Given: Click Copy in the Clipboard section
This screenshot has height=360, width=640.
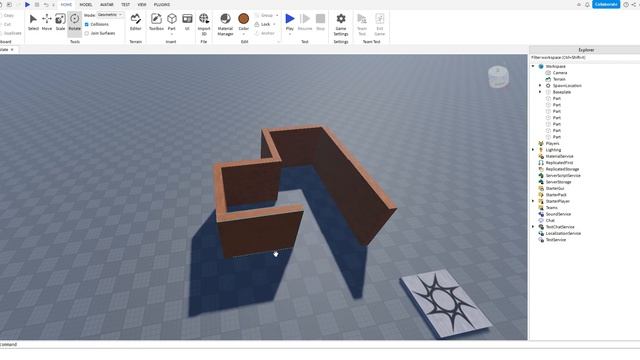Looking at the screenshot, I should coord(7,16).
